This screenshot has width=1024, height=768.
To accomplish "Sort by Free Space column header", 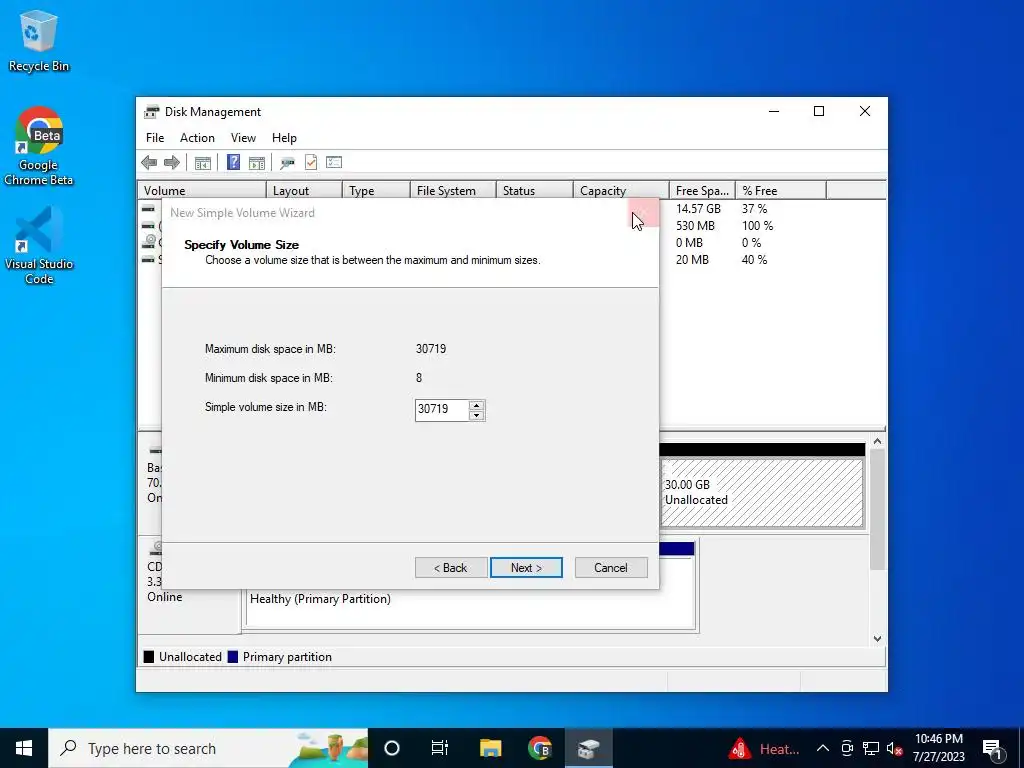I will click(702, 191).
